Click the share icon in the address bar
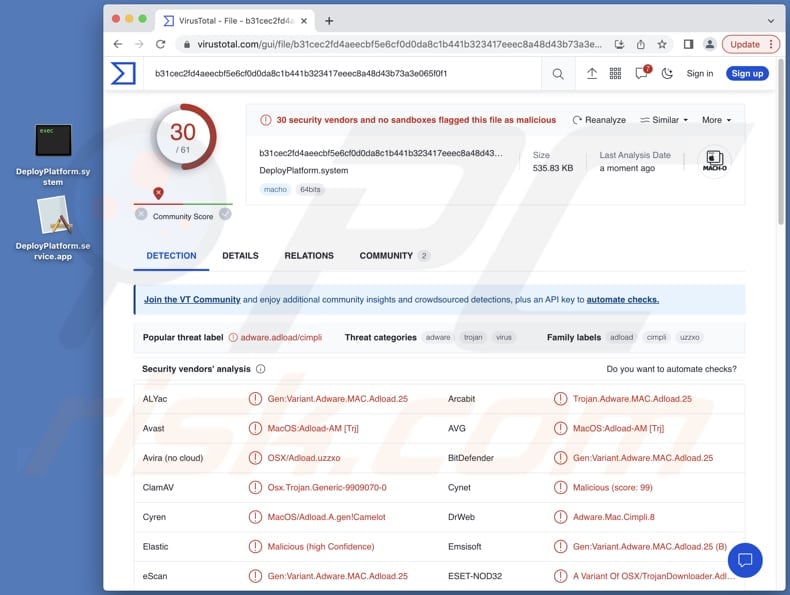Viewport: 790px width, 595px height. click(x=640, y=44)
